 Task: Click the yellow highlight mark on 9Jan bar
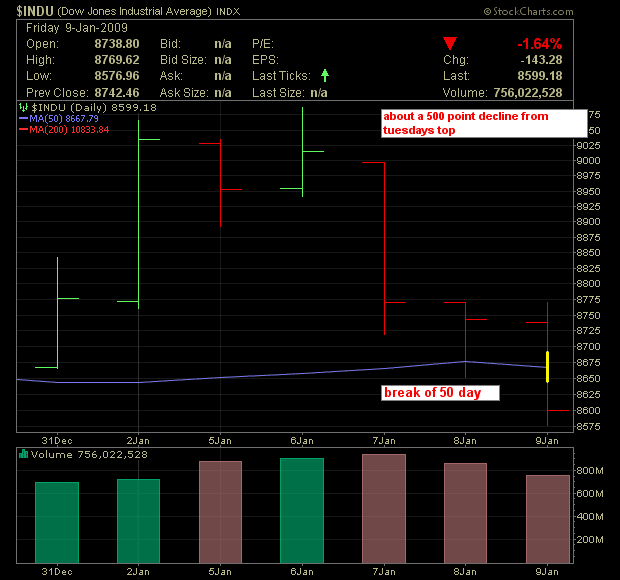coord(547,367)
